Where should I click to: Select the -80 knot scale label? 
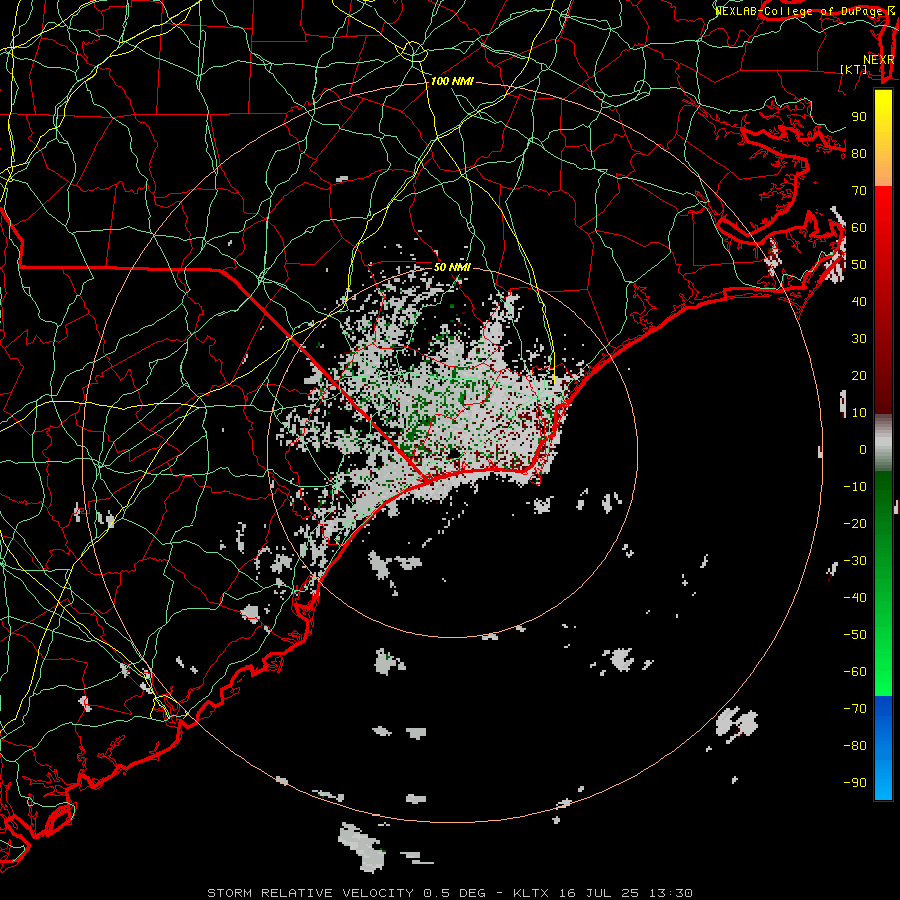(x=855, y=746)
